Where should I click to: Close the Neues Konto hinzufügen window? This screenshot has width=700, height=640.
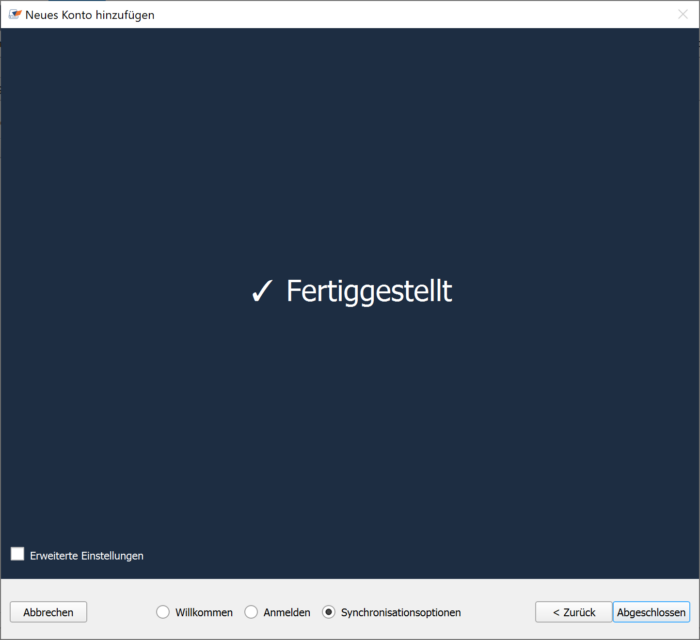click(682, 15)
